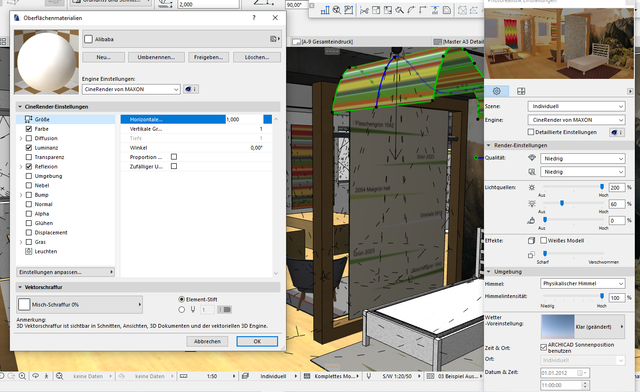Click the scissors trim icon in top toolbar

[364, 11]
